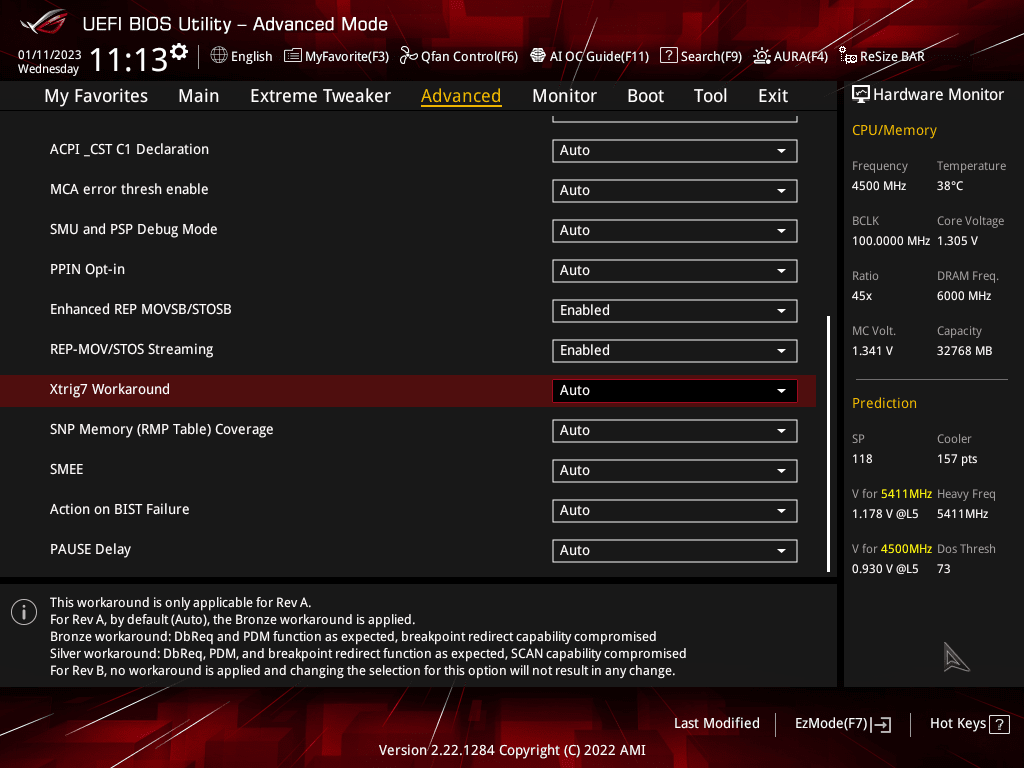This screenshot has width=1024, height=768.
Task: Select MCA error thresh enable label
Action: tap(129, 189)
